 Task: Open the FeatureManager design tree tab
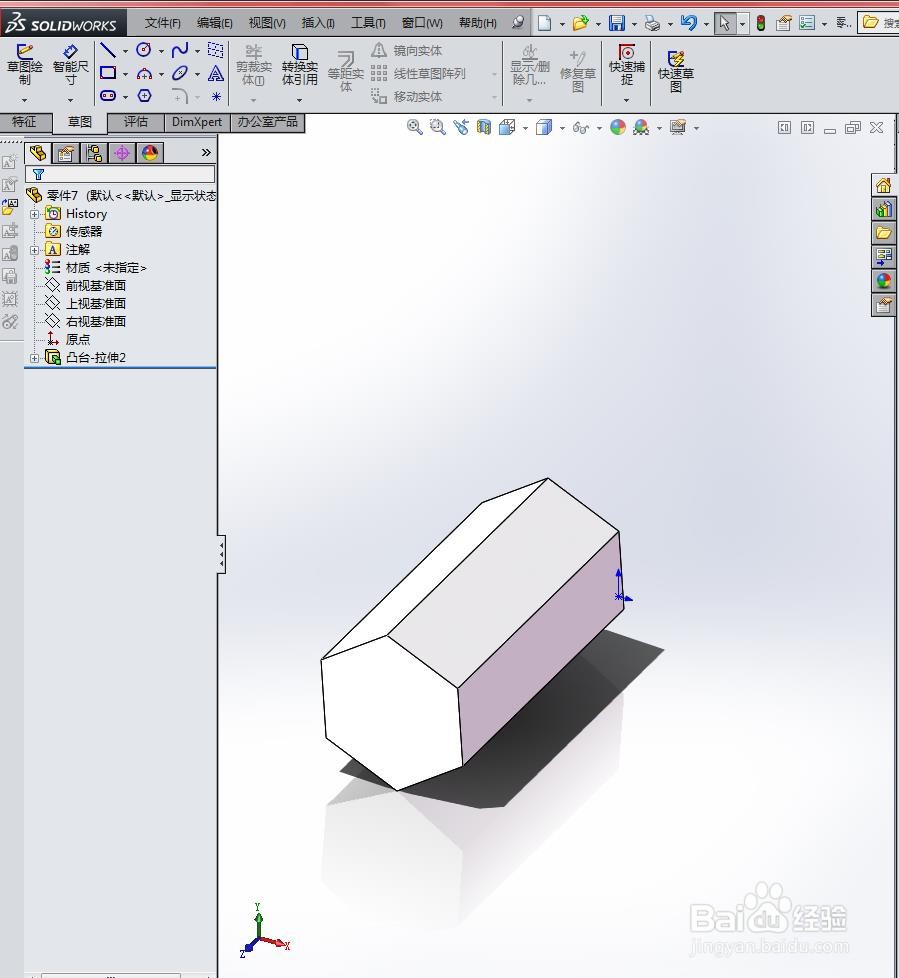[37, 153]
